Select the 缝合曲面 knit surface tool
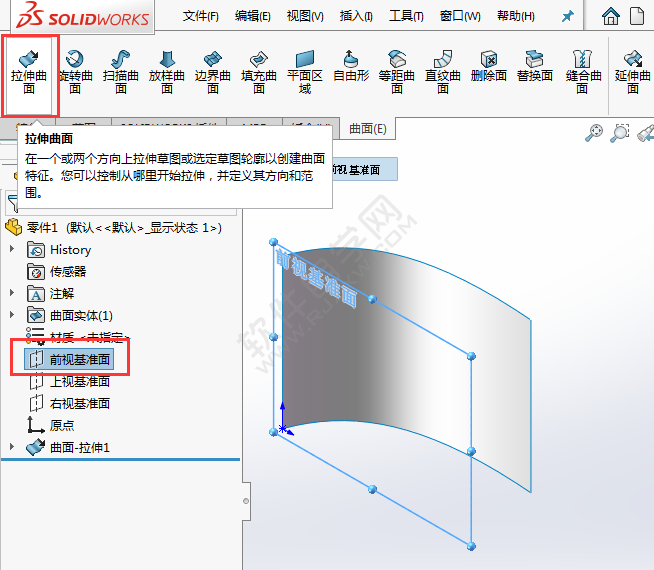Screen dimensions: 654x570 [x=583, y=72]
